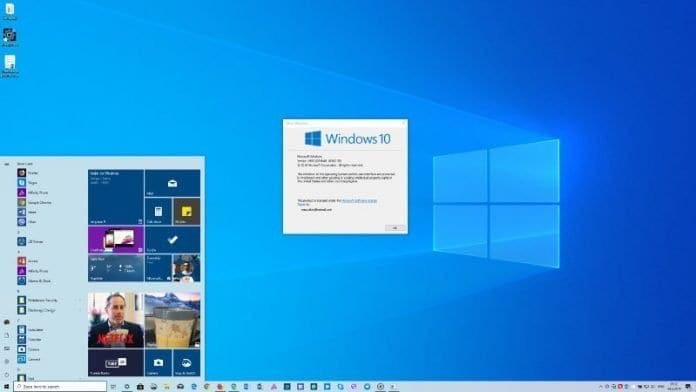Open the To Do checkmark tile
Viewport: 696px width, 392px height.
coord(172,240)
